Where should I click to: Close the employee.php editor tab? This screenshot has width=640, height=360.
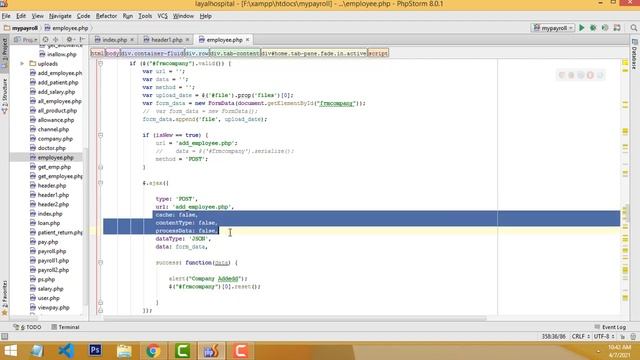pyautogui.click(x=247, y=40)
